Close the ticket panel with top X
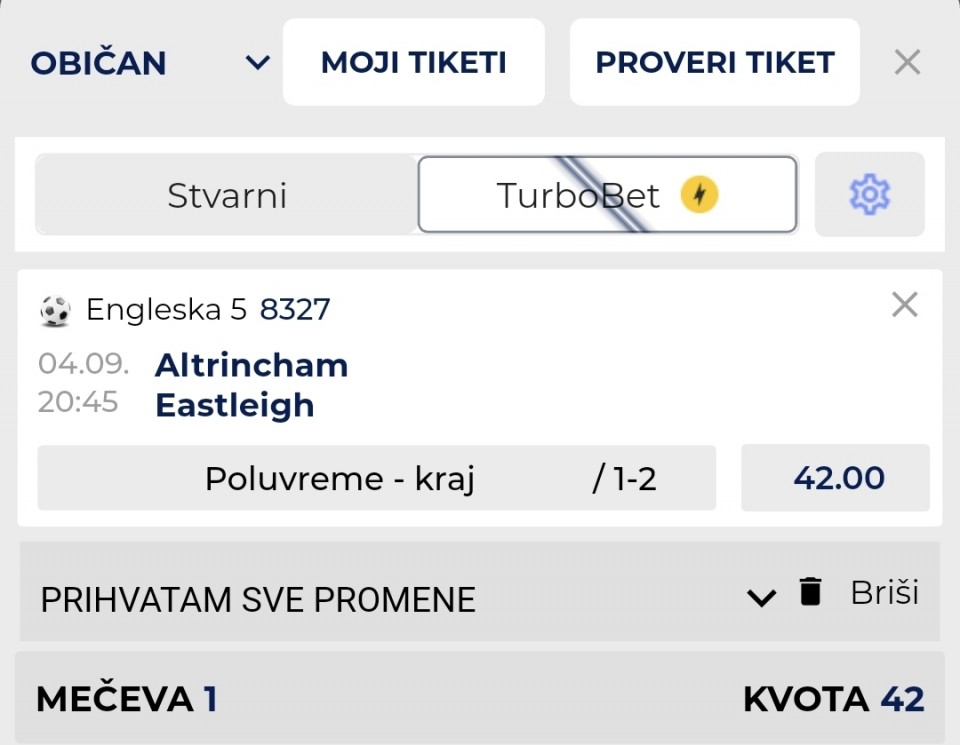Viewport: 960px width, 745px height. [907, 62]
